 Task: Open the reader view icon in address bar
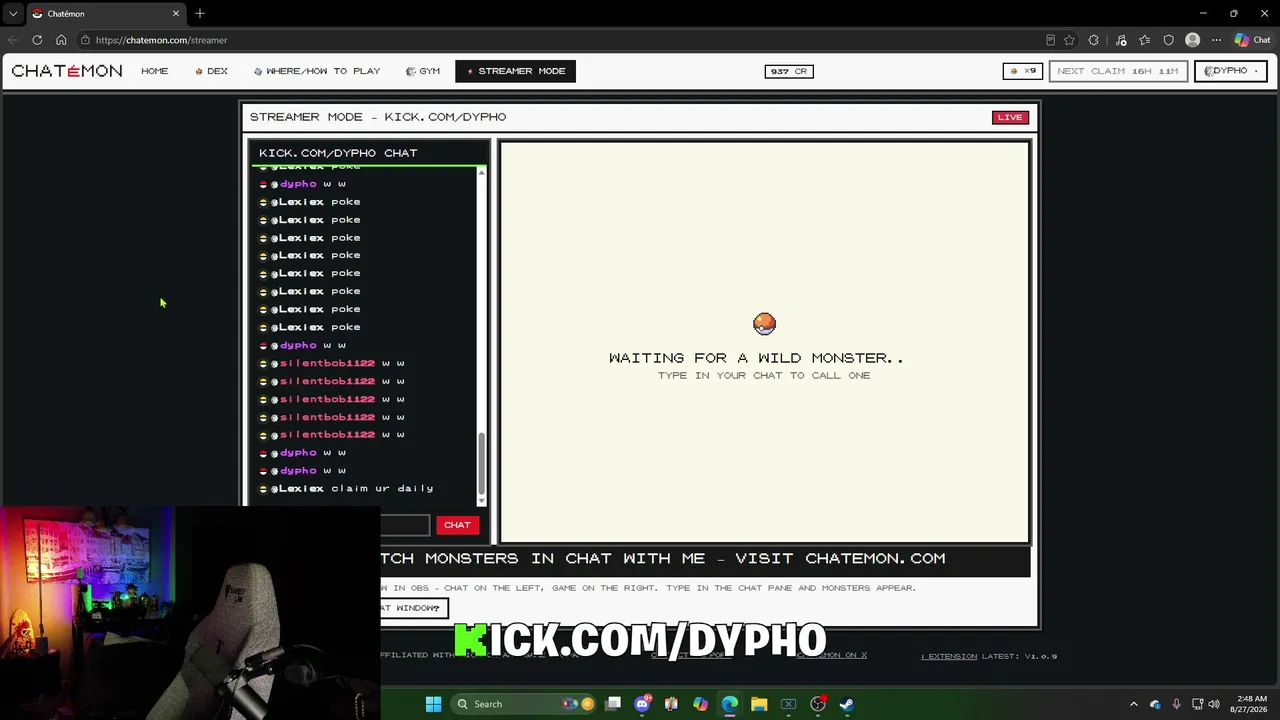[1050, 40]
